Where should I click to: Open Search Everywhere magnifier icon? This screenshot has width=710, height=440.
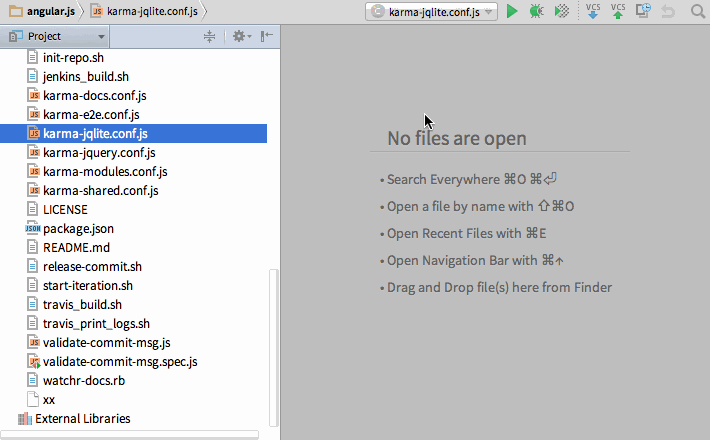(x=696, y=12)
